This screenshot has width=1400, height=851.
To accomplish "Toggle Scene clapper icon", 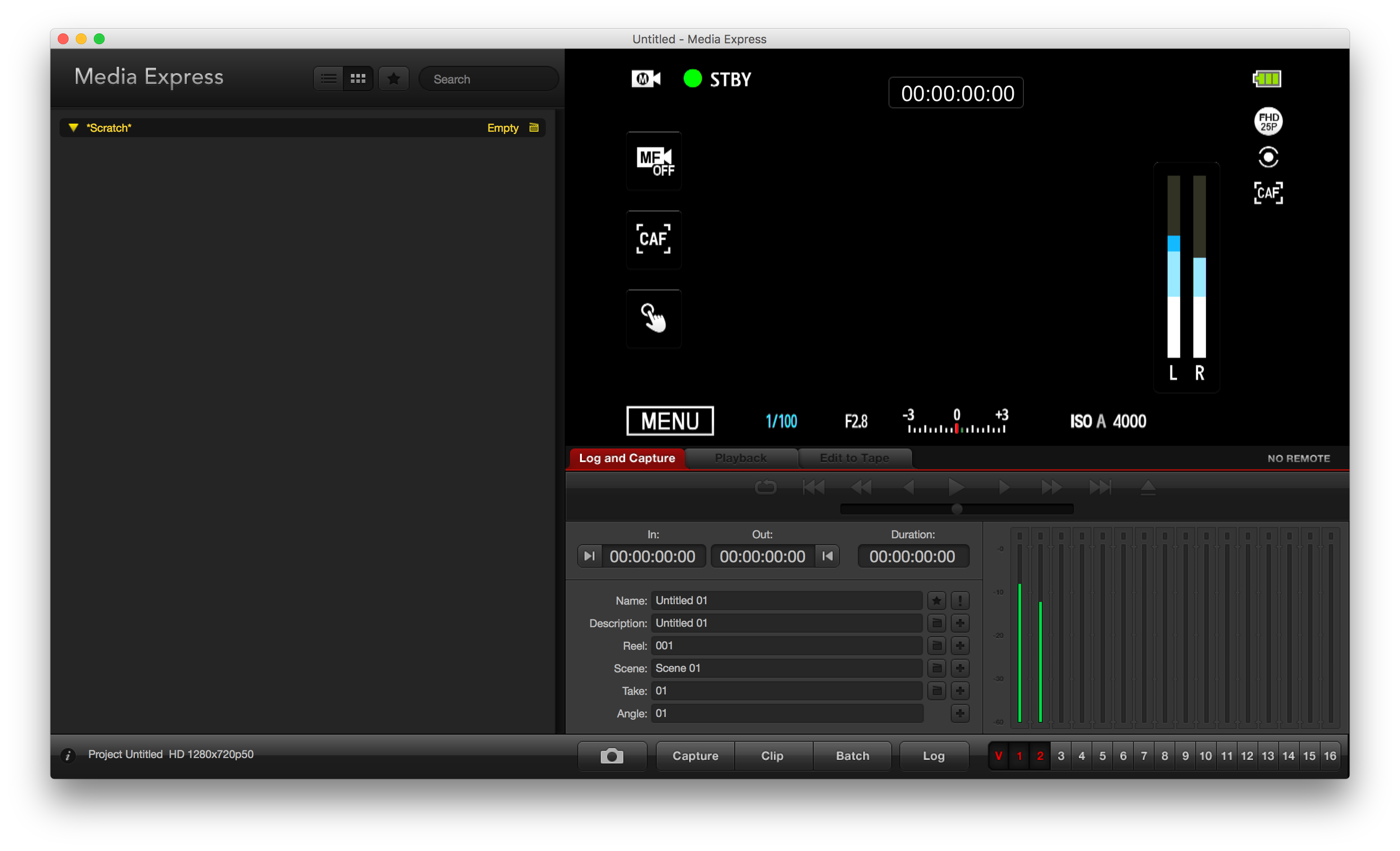I will click(x=936, y=668).
